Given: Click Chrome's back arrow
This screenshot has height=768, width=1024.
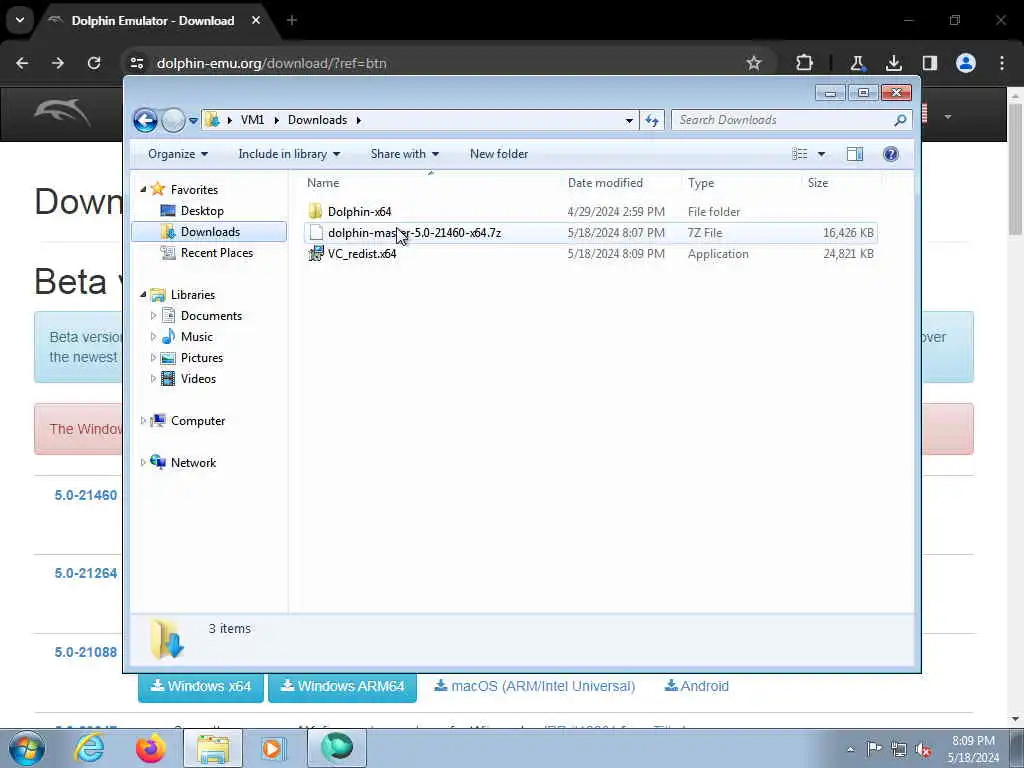Looking at the screenshot, I should [x=22, y=63].
